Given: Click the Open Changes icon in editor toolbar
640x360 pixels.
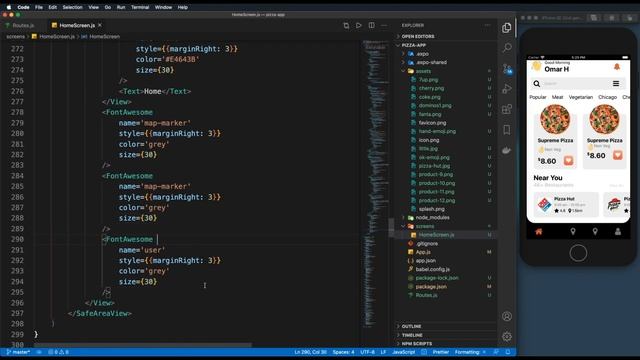Looking at the screenshot, I should pyautogui.click(x=346, y=25).
